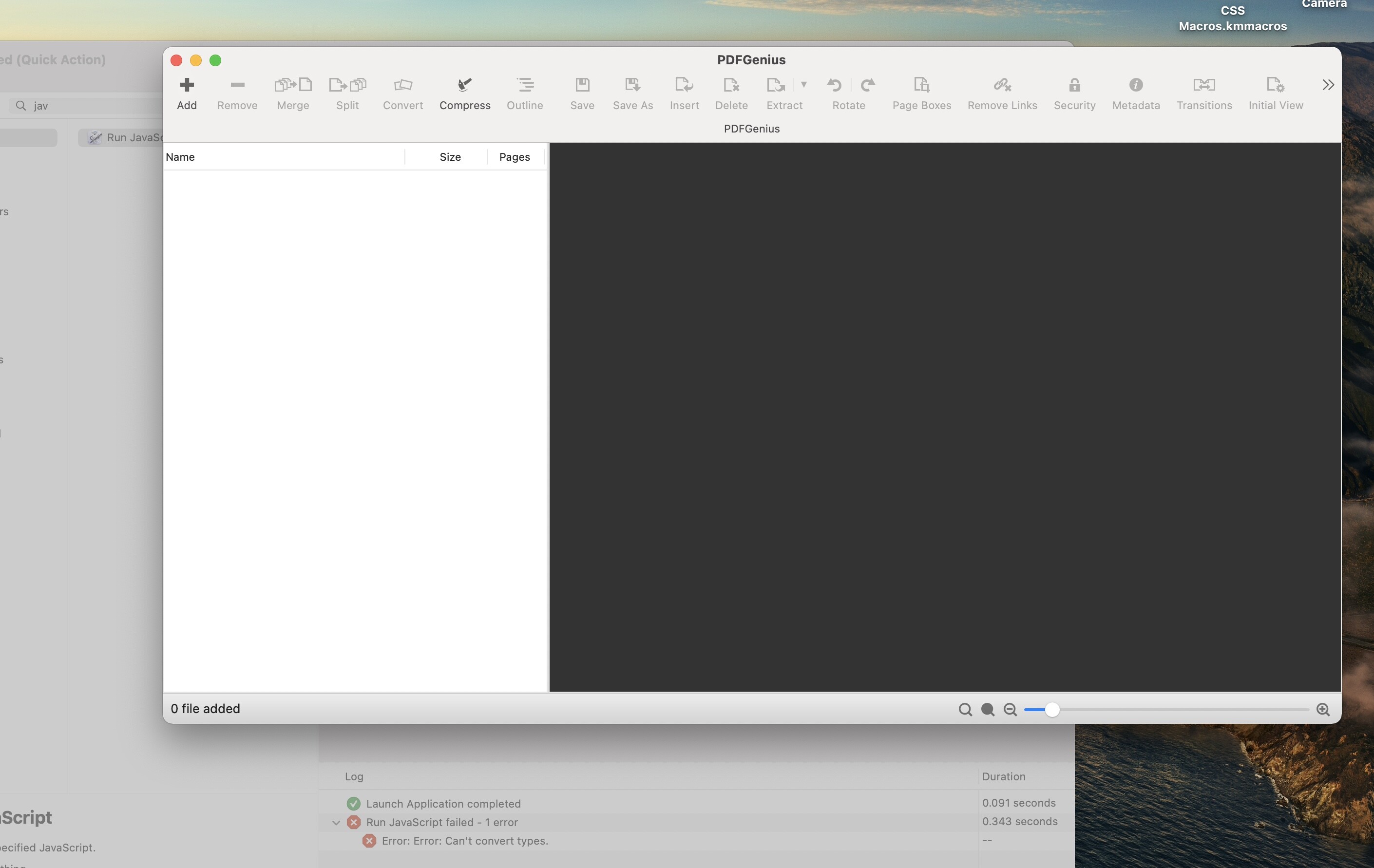
Task: Rotate pages clockwise
Action: pyautogui.click(x=868, y=86)
